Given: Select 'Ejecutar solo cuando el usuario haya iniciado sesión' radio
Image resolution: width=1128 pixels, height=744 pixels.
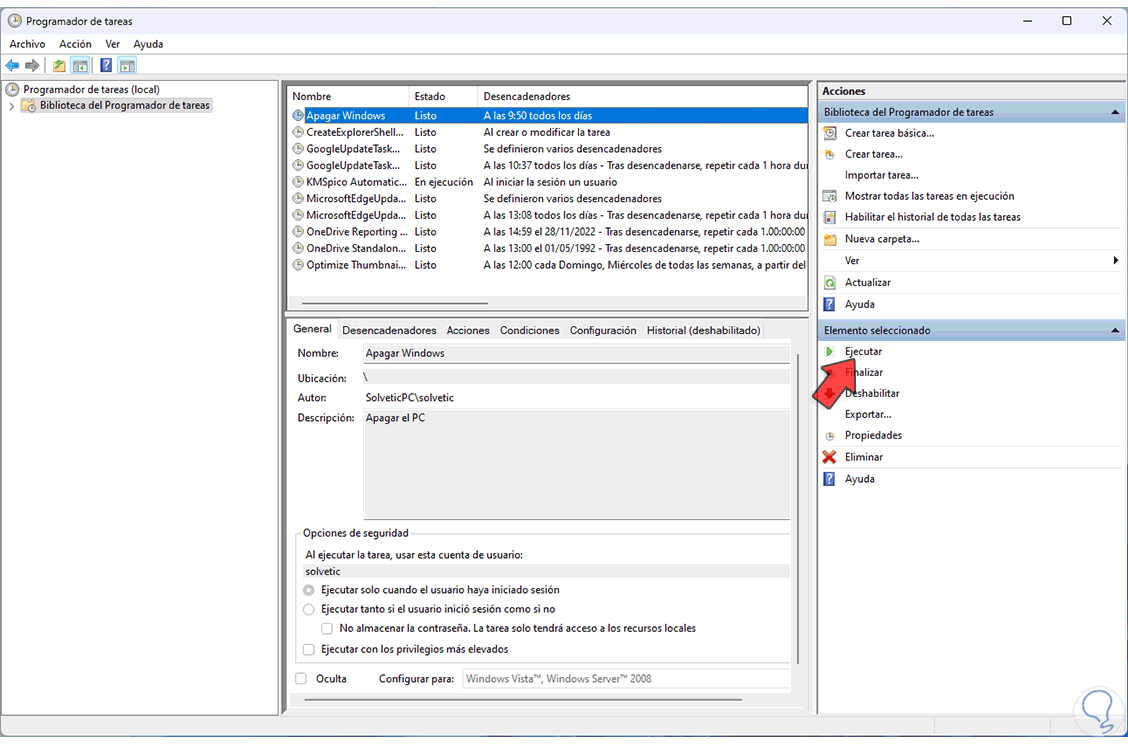Looking at the screenshot, I should point(309,590).
